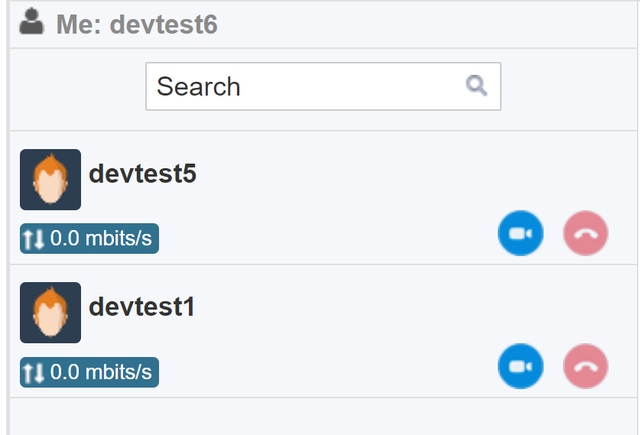Click the up/down arrows icon in devtest5's bitrate badge
The height and width of the screenshot is (435, 640).
34,240
